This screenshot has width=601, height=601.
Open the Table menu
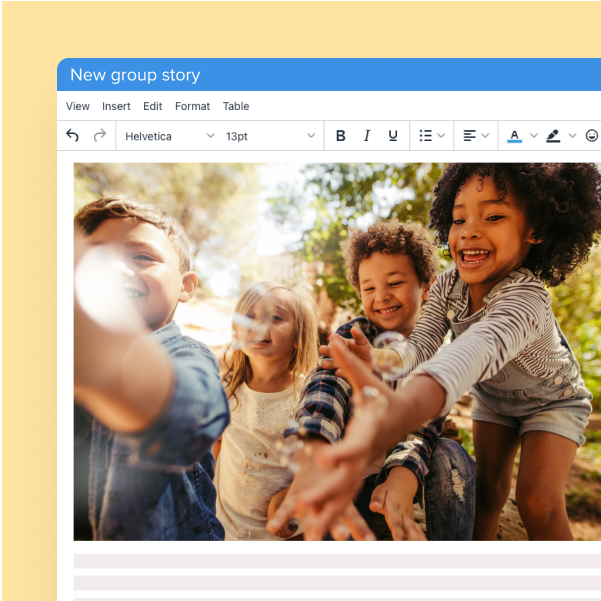tap(236, 106)
